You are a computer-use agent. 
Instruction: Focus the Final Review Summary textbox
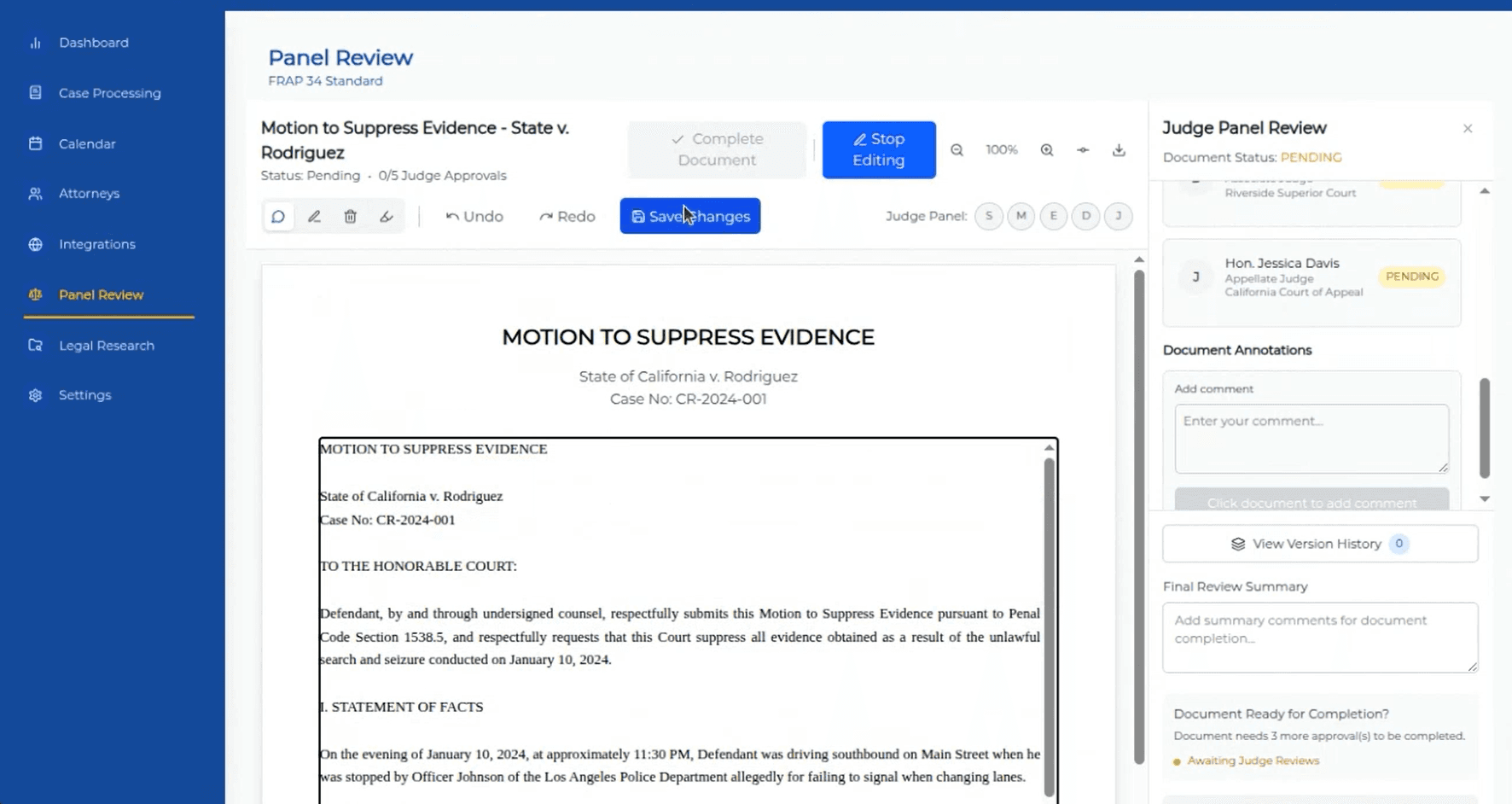pos(1320,638)
